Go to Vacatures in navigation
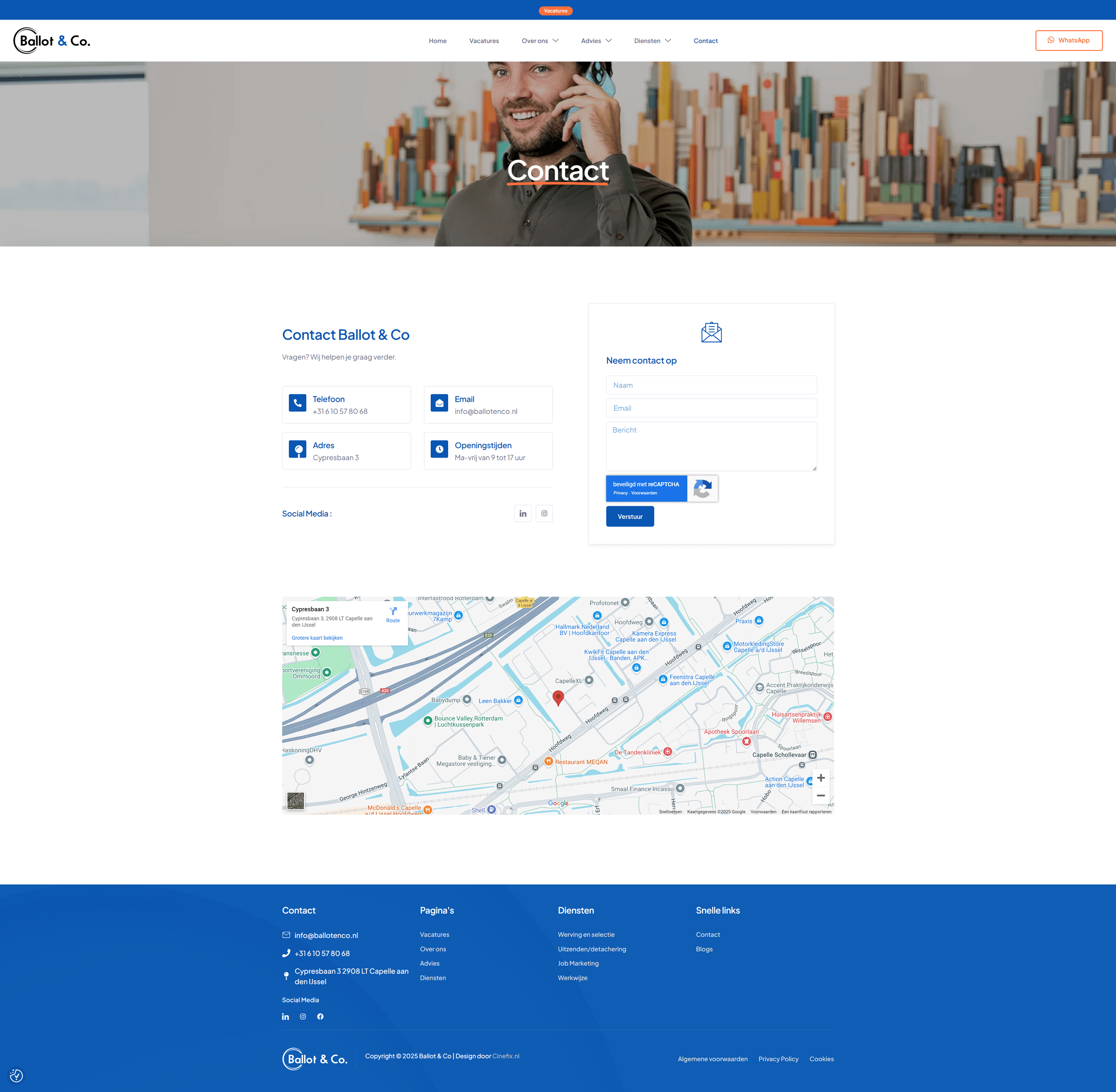1116x1092 pixels. [x=483, y=41]
